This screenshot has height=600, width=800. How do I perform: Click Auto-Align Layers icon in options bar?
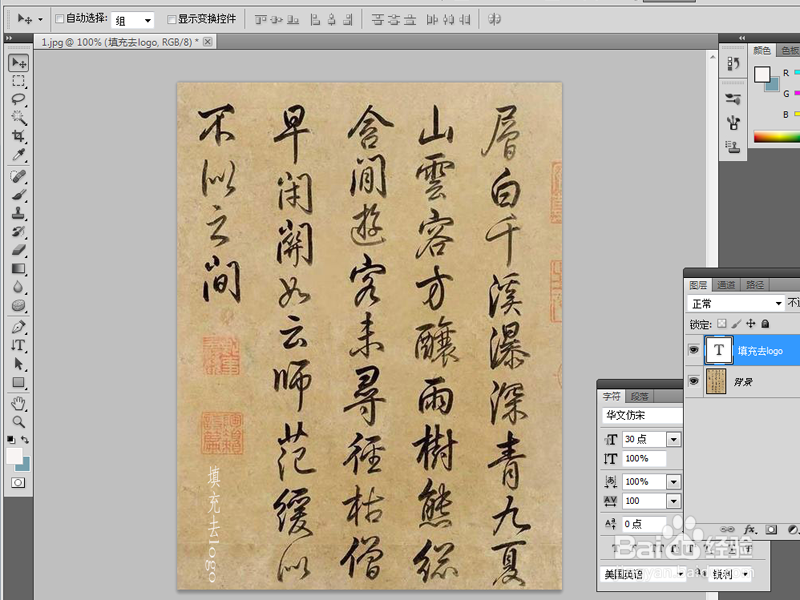(x=494, y=19)
